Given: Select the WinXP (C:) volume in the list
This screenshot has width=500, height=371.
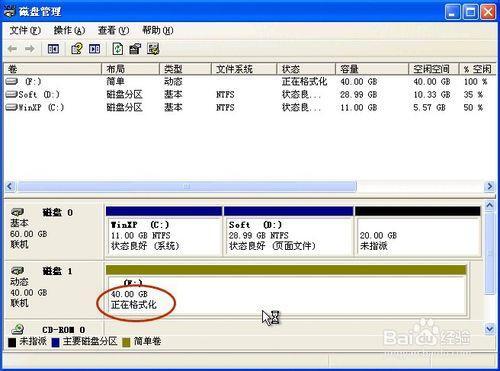Looking at the screenshot, I should click(41, 107).
